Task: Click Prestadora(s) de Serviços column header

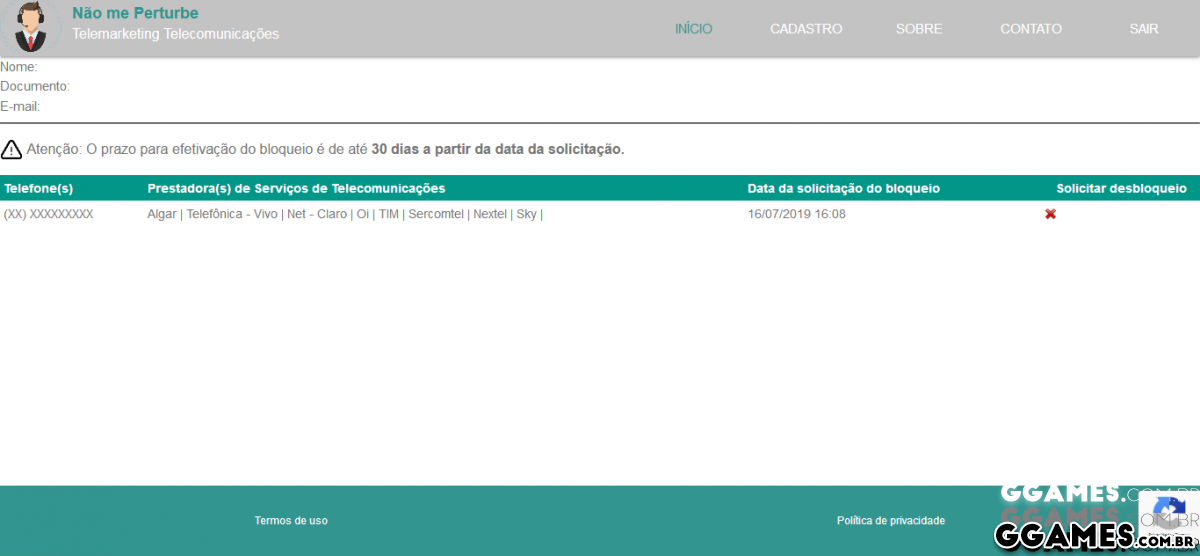Action: click(296, 188)
